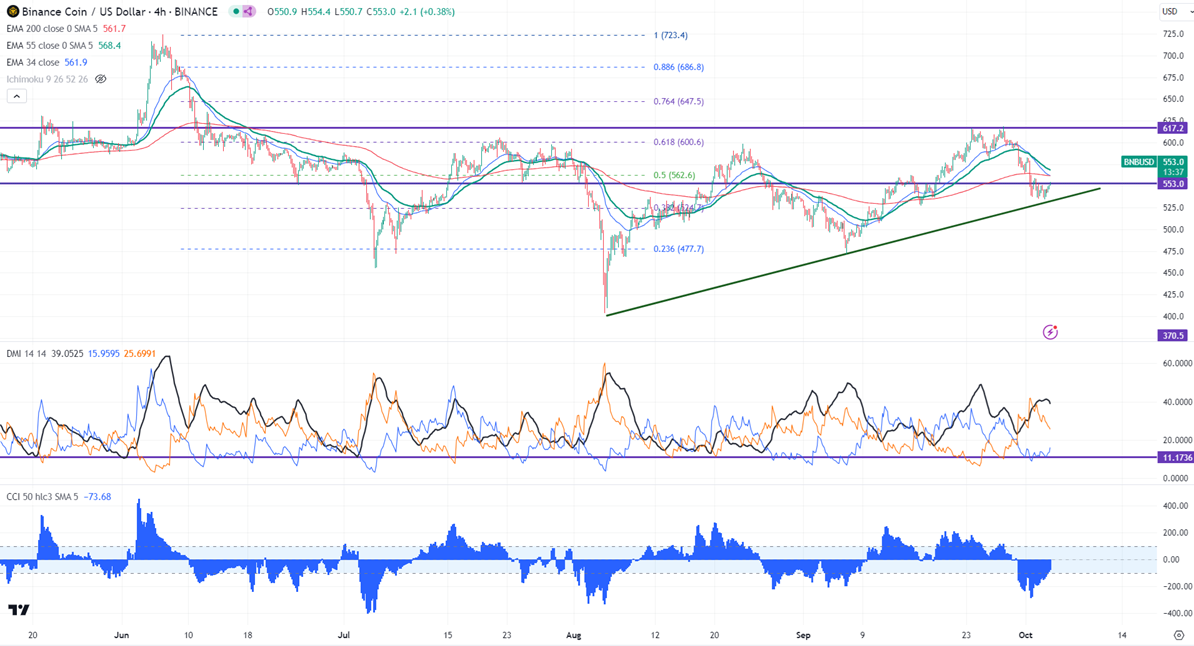Click the purple data-source icon beside BINANCE
Image resolution: width=1194 pixels, height=646 pixels.
tap(250, 12)
